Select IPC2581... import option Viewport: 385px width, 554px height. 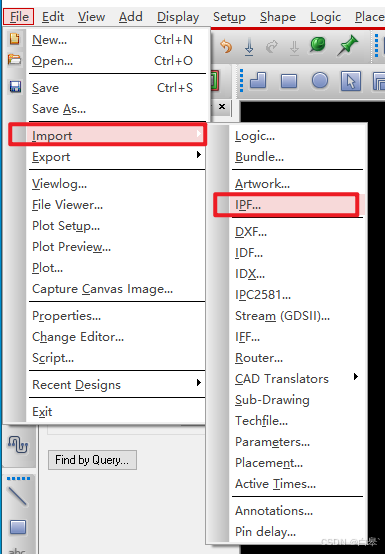[297, 295]
